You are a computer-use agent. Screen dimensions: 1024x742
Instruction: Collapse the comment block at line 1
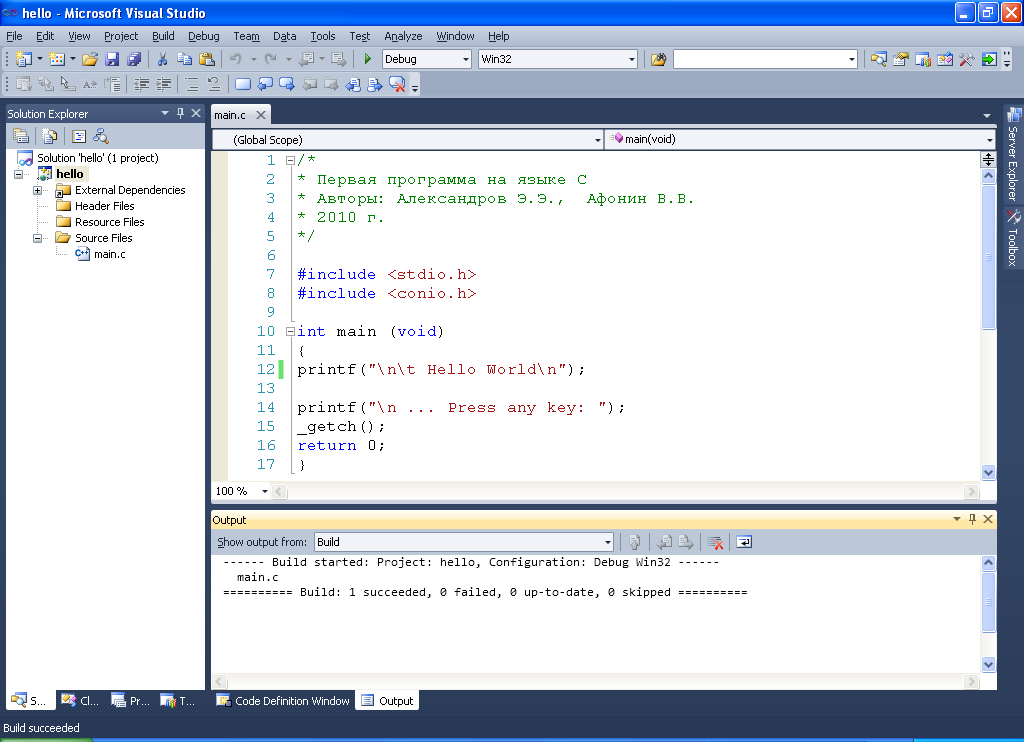[x=290, y=160]
